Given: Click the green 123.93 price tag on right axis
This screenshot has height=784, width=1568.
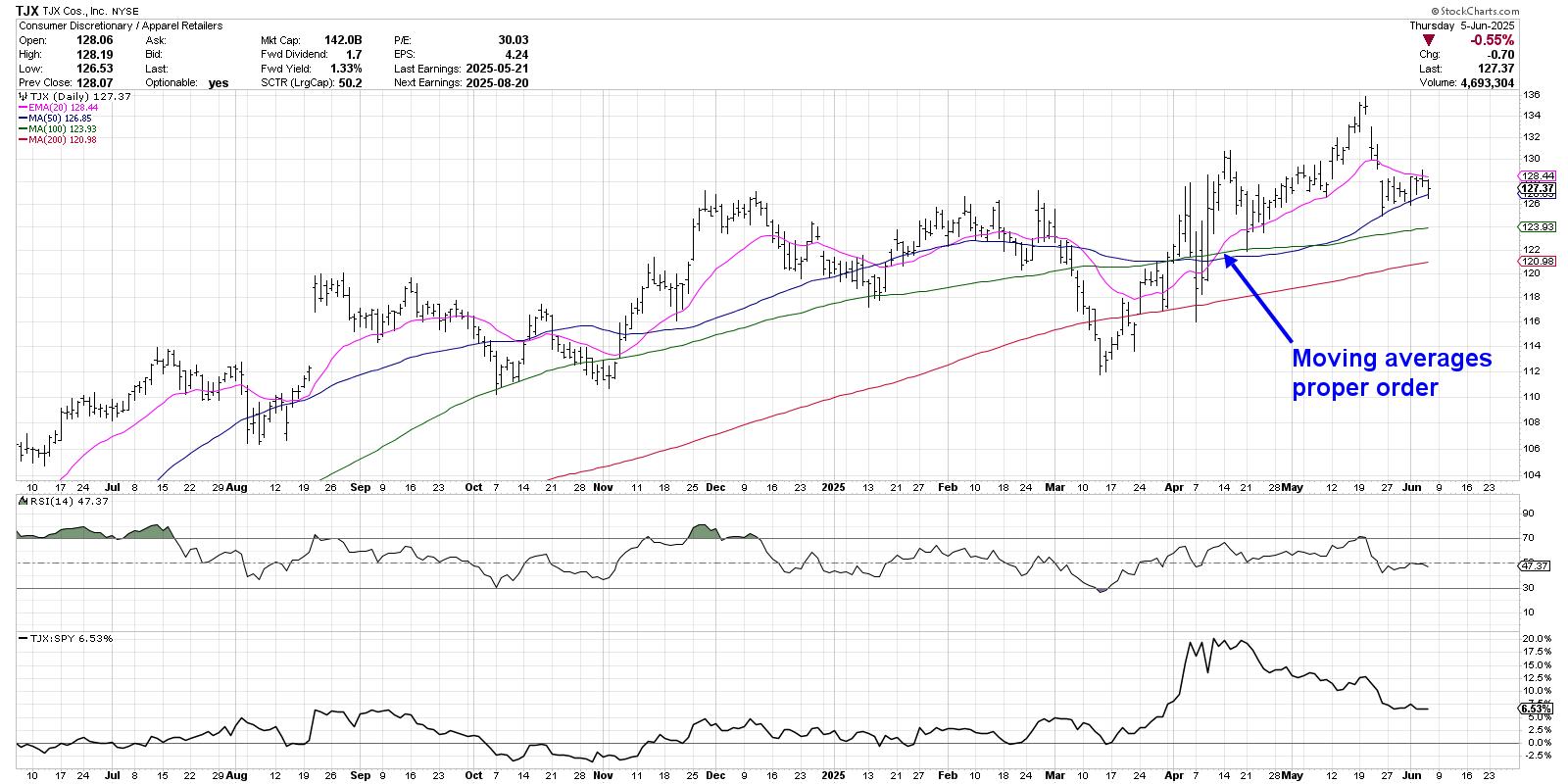Looking at the screenshot, I should click(1537, 227).
